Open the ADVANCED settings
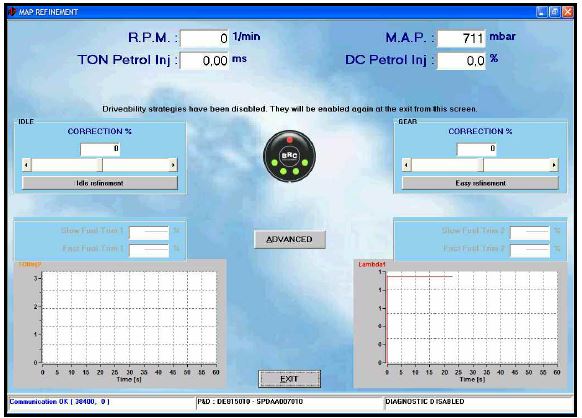Screen dimensions: 582x418 [x=290, y=239]
